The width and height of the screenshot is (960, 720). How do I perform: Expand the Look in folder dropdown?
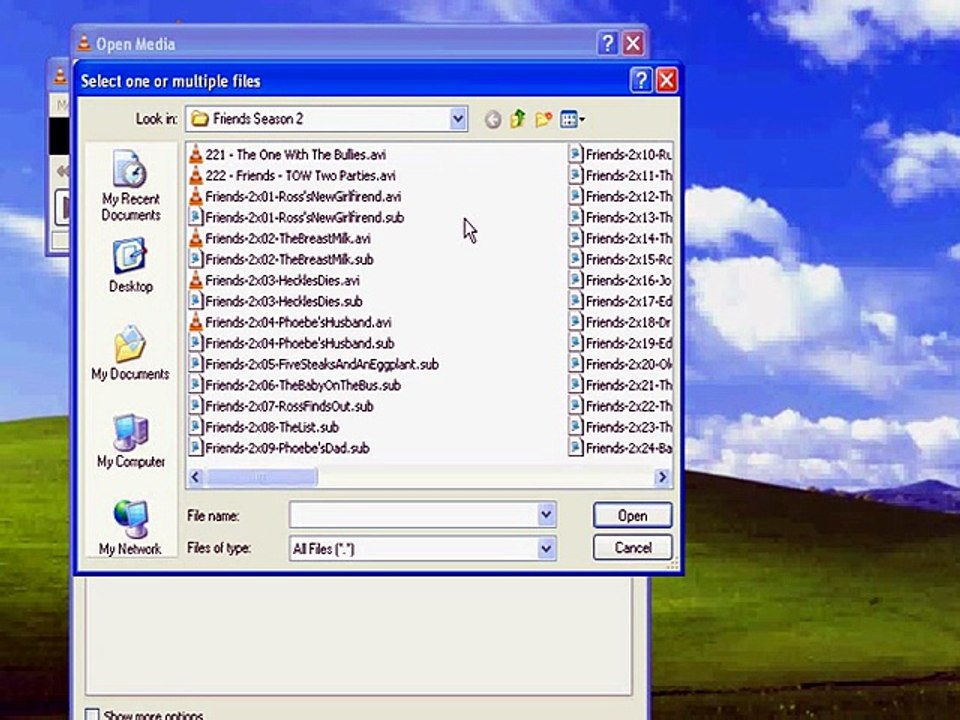(457, 119)
